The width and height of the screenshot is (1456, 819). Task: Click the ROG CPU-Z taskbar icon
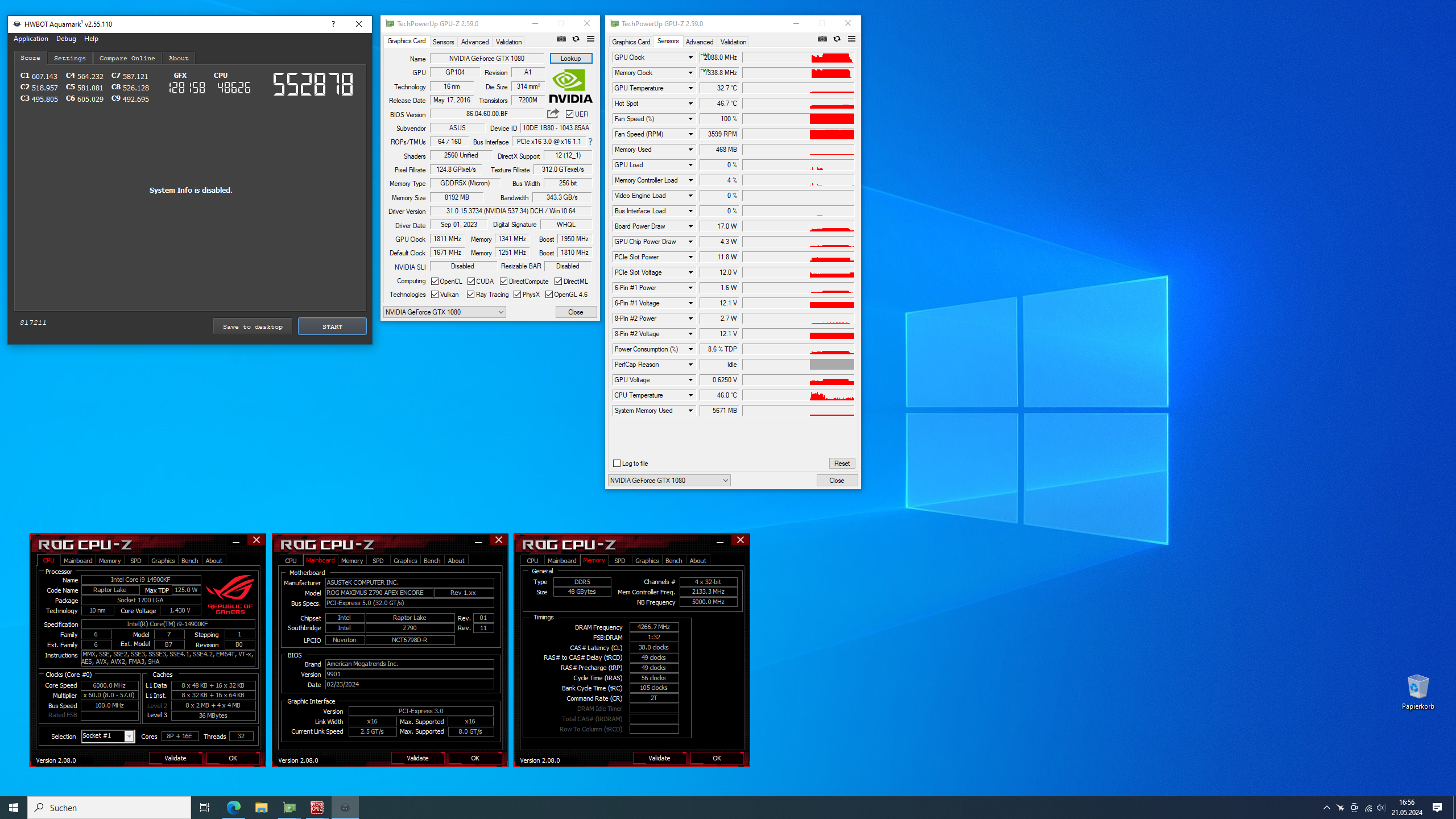point(317,808)
